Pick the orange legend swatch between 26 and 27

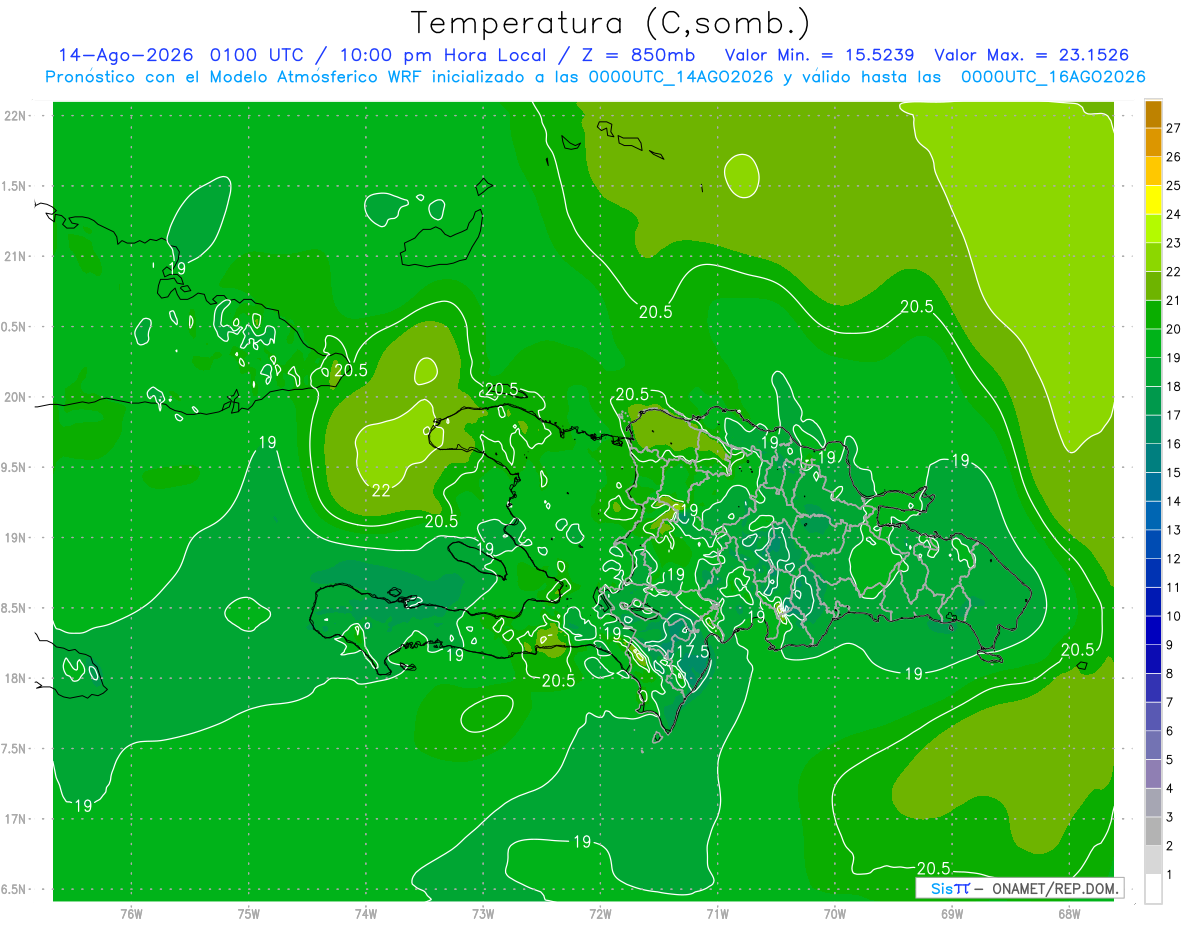coord(1153,142)
